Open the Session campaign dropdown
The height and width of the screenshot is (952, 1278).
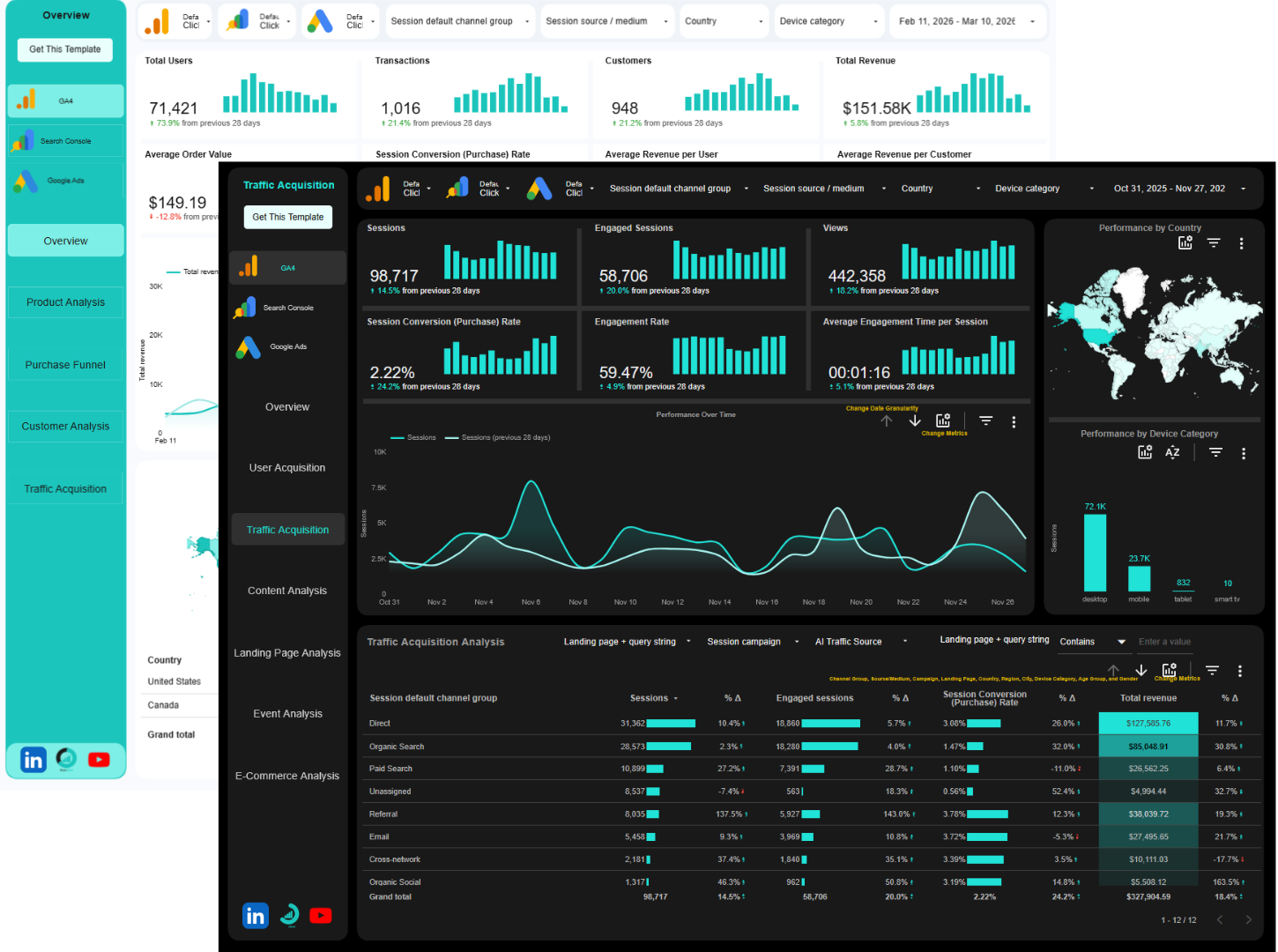752,642
